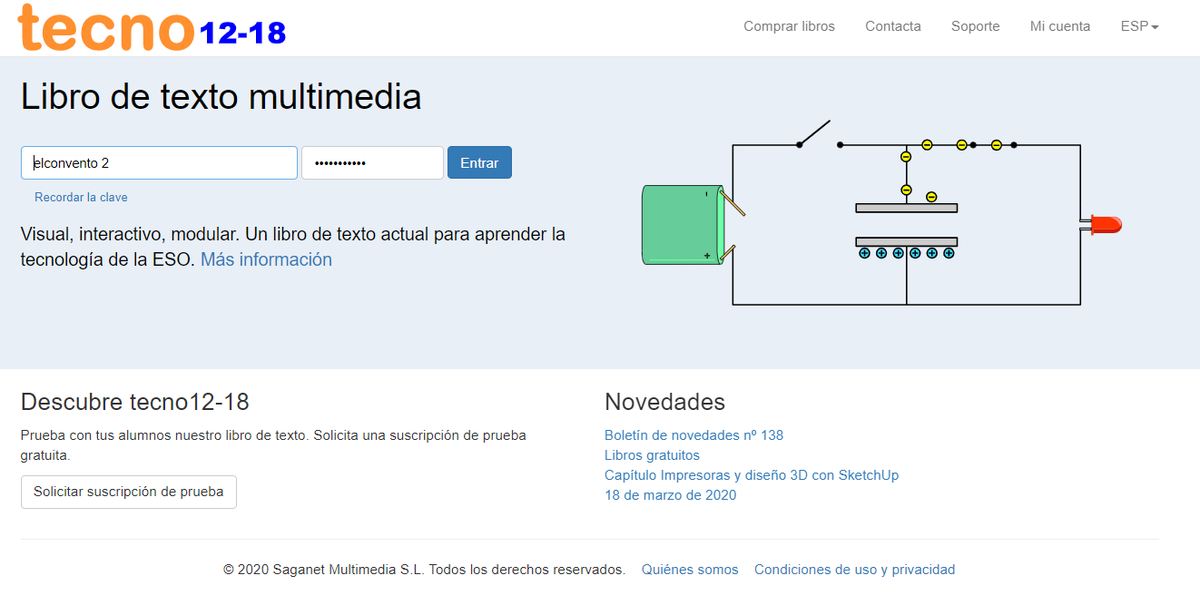The image size is (1200, 605).
Task: Click the copyright Saganet Multimedia text
Action: point(424,569)
